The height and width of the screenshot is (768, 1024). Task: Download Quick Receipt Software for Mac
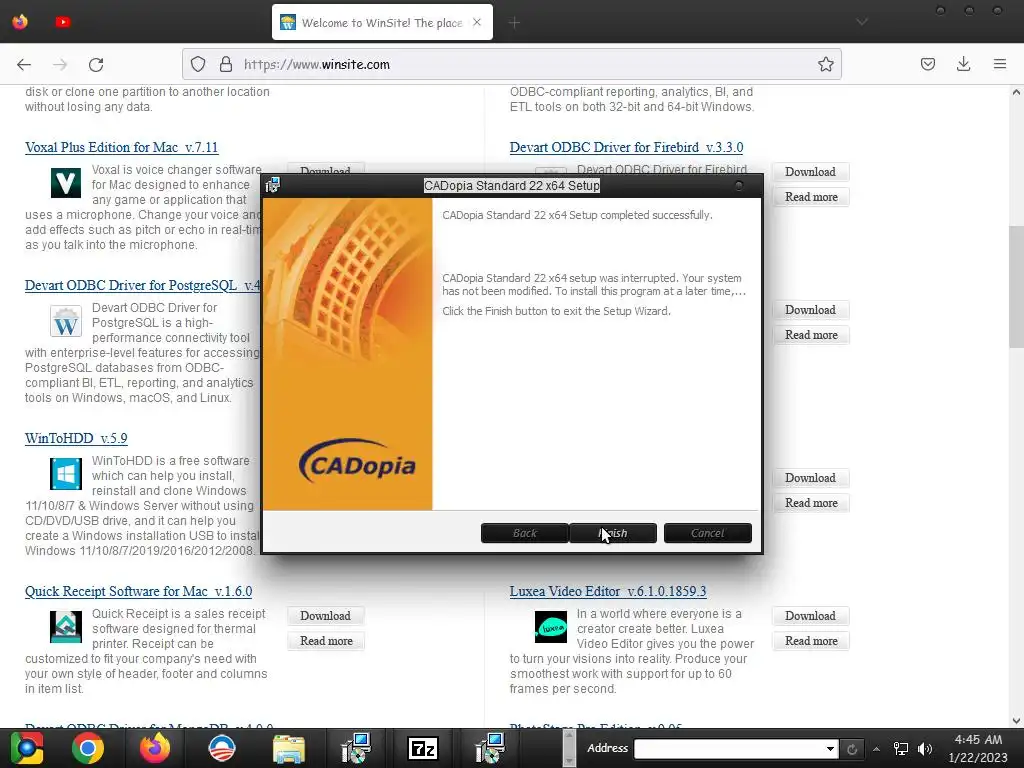pyautogui.click(x=325, y=616)
